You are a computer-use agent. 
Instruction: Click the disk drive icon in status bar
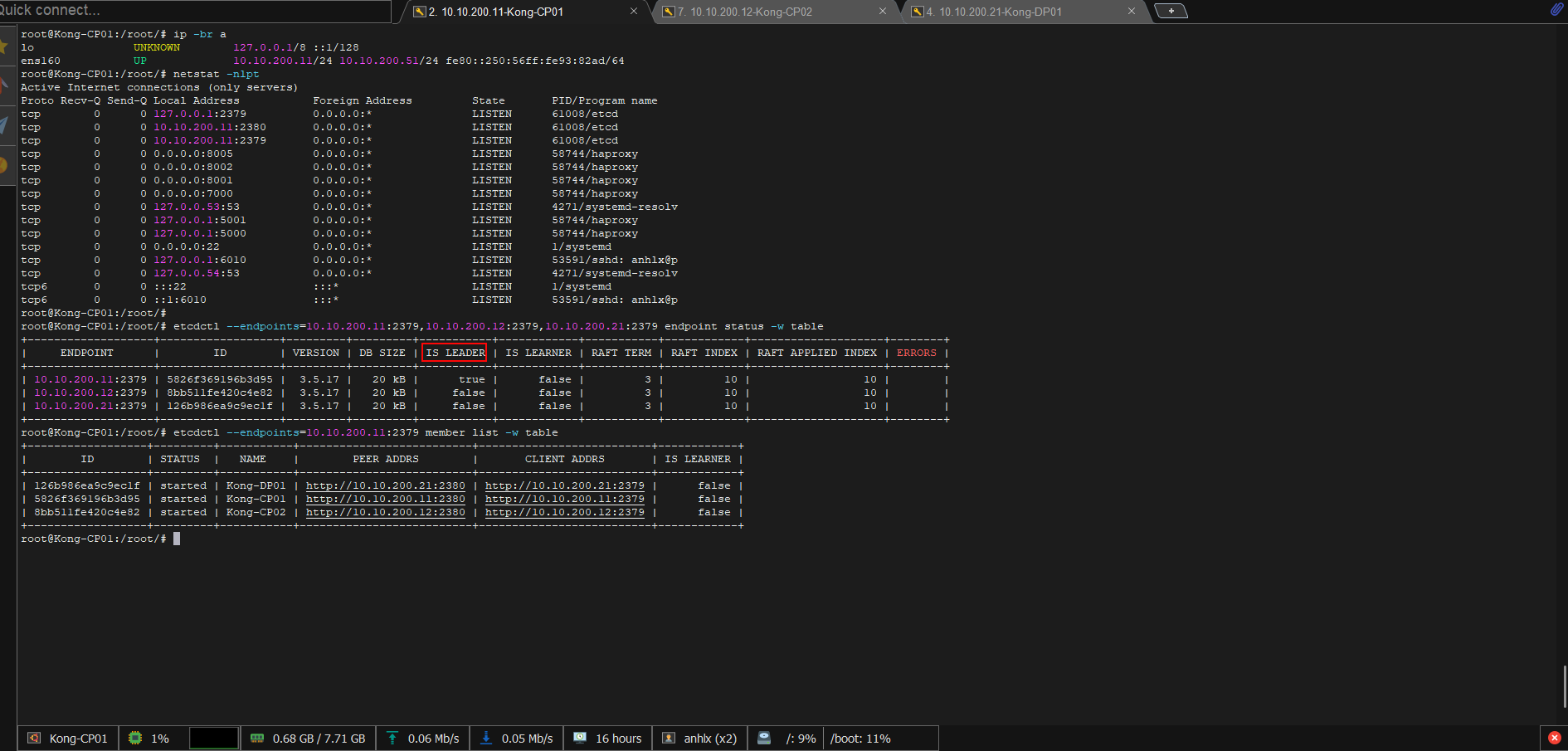tap(764, 738)
